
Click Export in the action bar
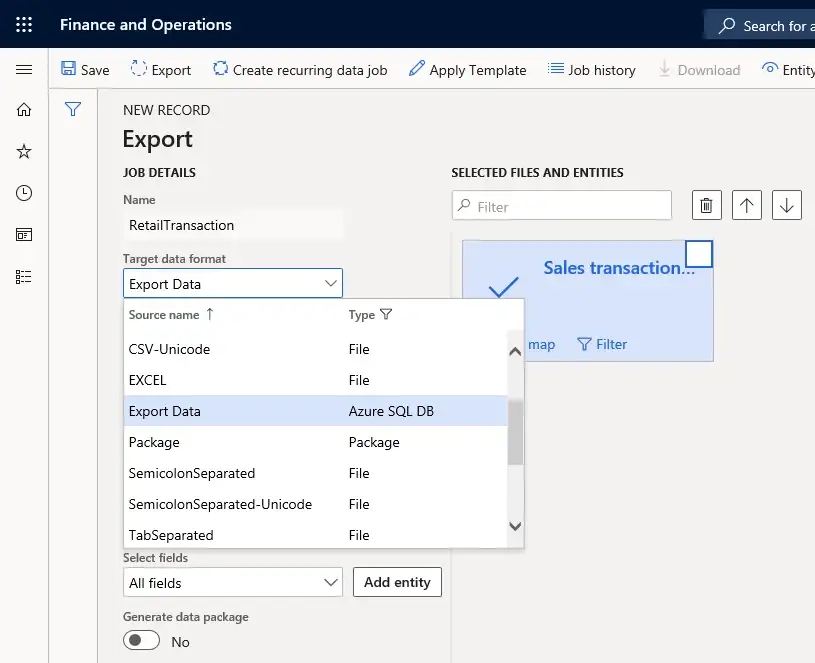(x=161, y=70)
